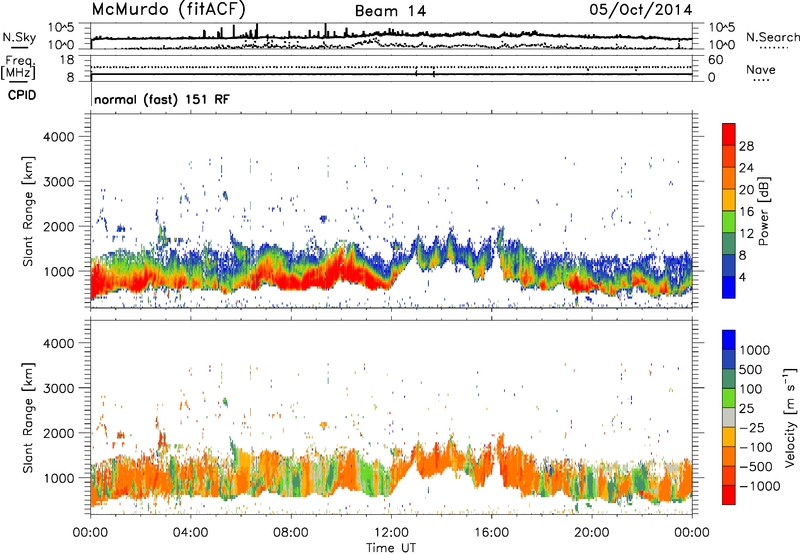Click the 3000 label on velocity panel axis
This screenshot has width=800, height=554.
click(59, 388)
